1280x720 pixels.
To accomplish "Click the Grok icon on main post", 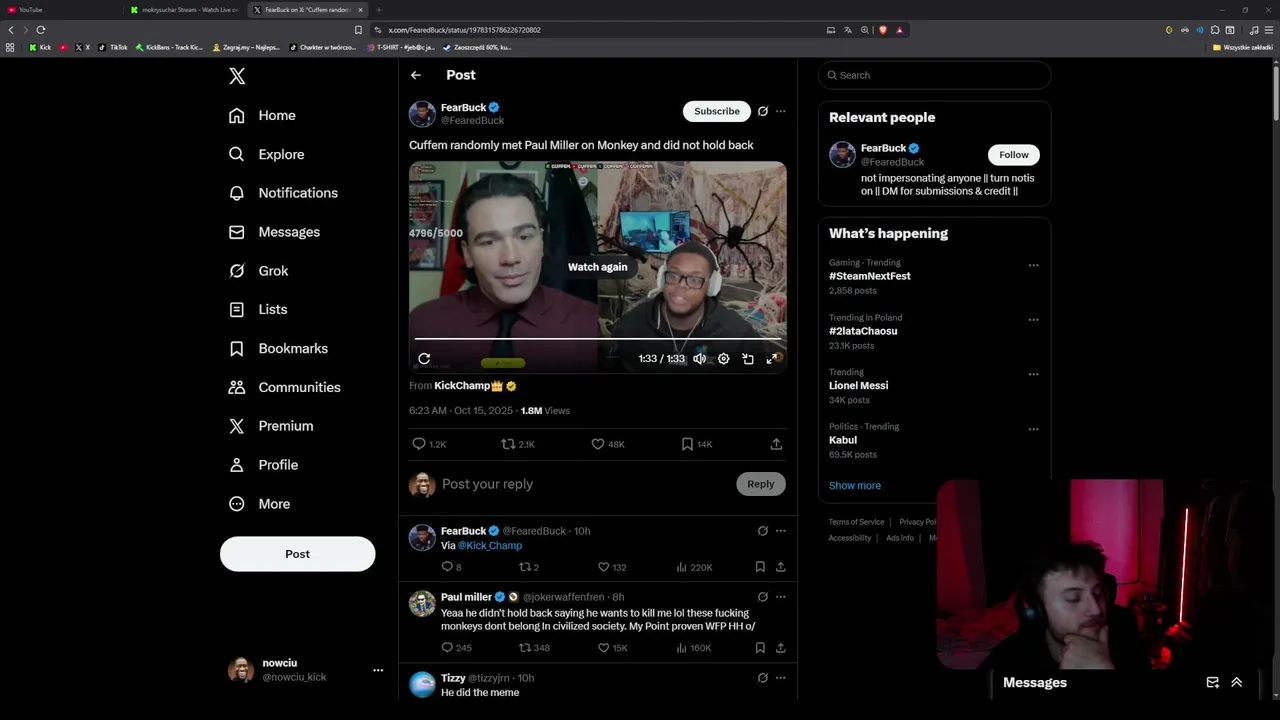I will click(763, 111).
